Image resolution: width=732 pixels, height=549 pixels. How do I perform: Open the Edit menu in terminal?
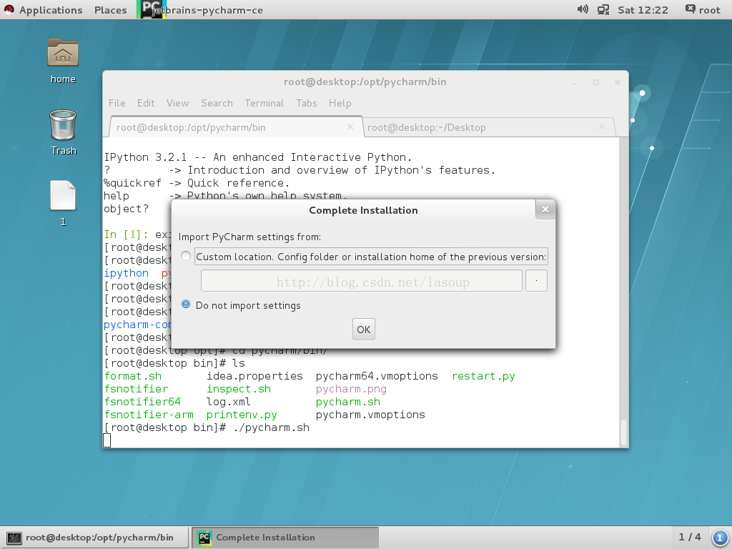tap(146, 103)
